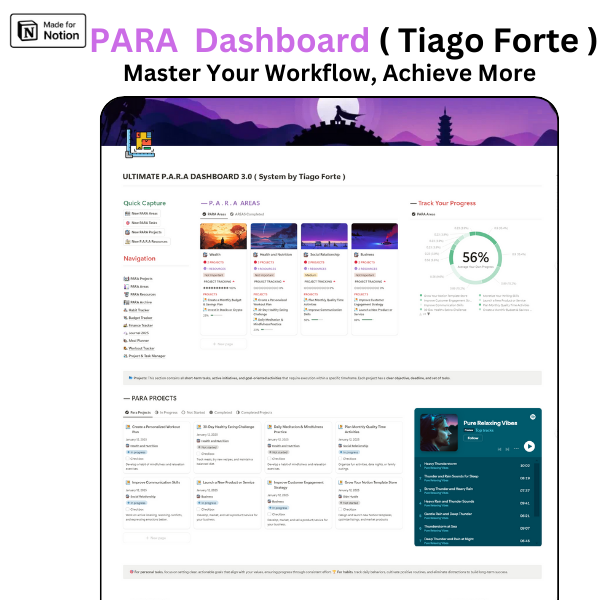Click the icon beside the Business card title
The width and height of the screenshot is (600, 600).
(x=356, y=254)
